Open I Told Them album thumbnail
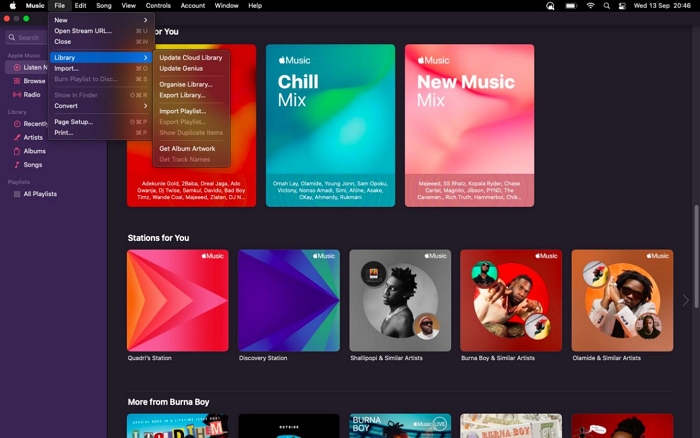Viewport: 700px width, 438px height. pyautogui.click(x=178, y=426)
